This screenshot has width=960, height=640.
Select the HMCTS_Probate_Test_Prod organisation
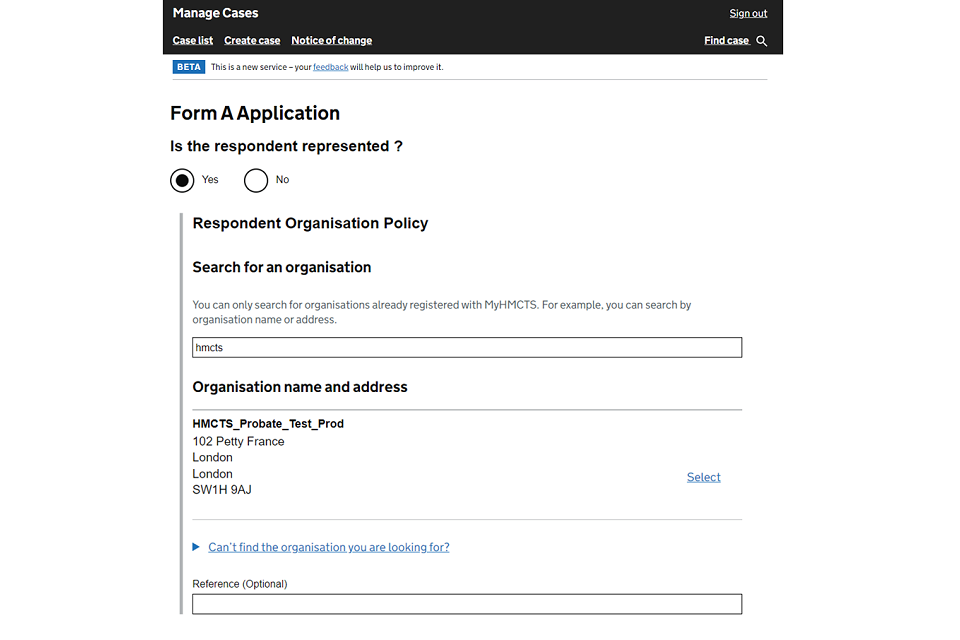[703, 477]
